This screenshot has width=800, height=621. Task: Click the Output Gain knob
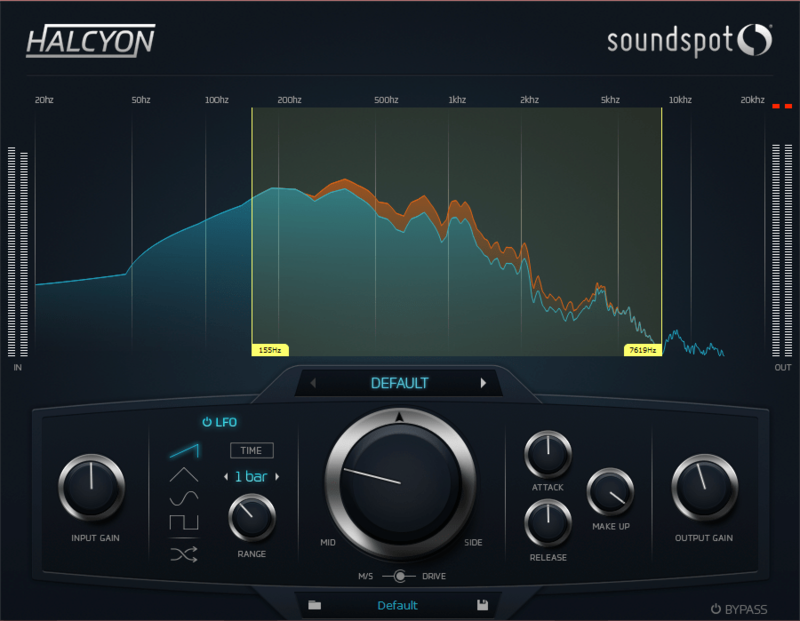705,487
